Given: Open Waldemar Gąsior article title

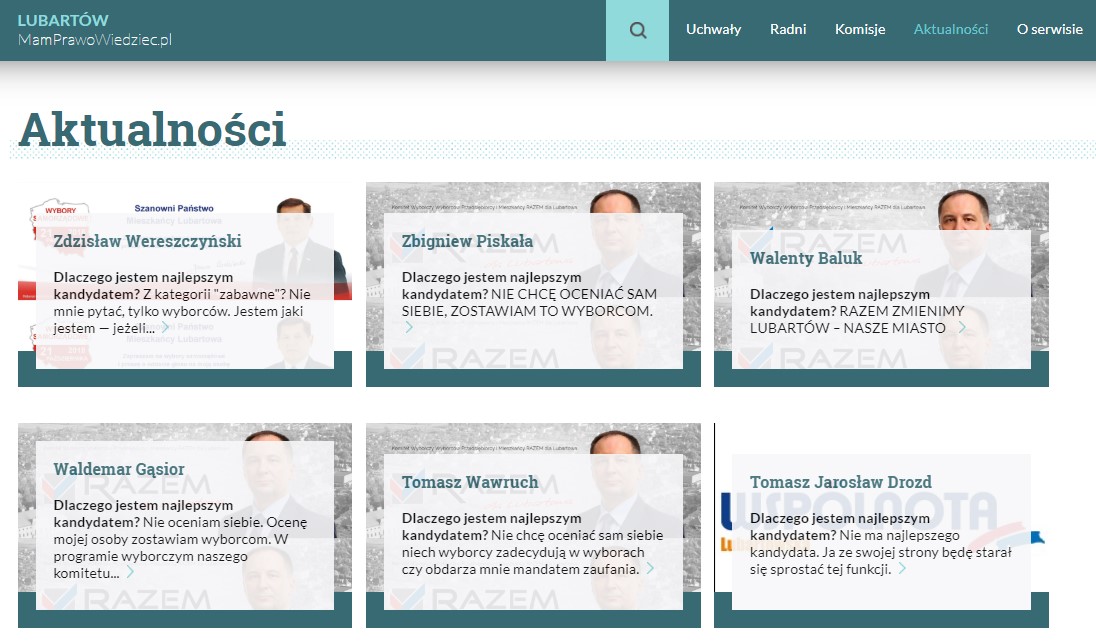Looking at the screenshot, I should (119, 469).
